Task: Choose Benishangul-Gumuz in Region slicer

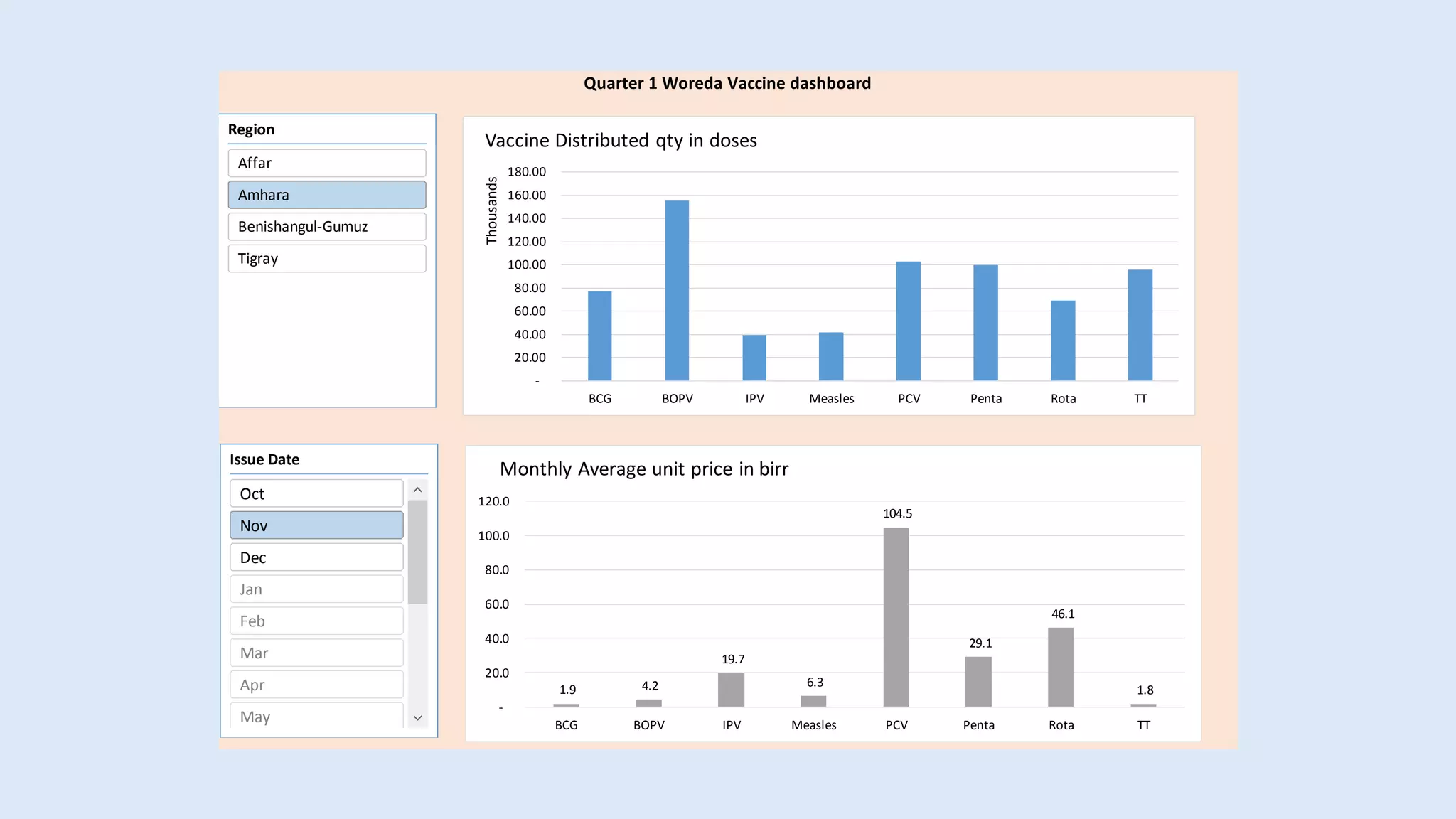Action: tap(327, 227)
